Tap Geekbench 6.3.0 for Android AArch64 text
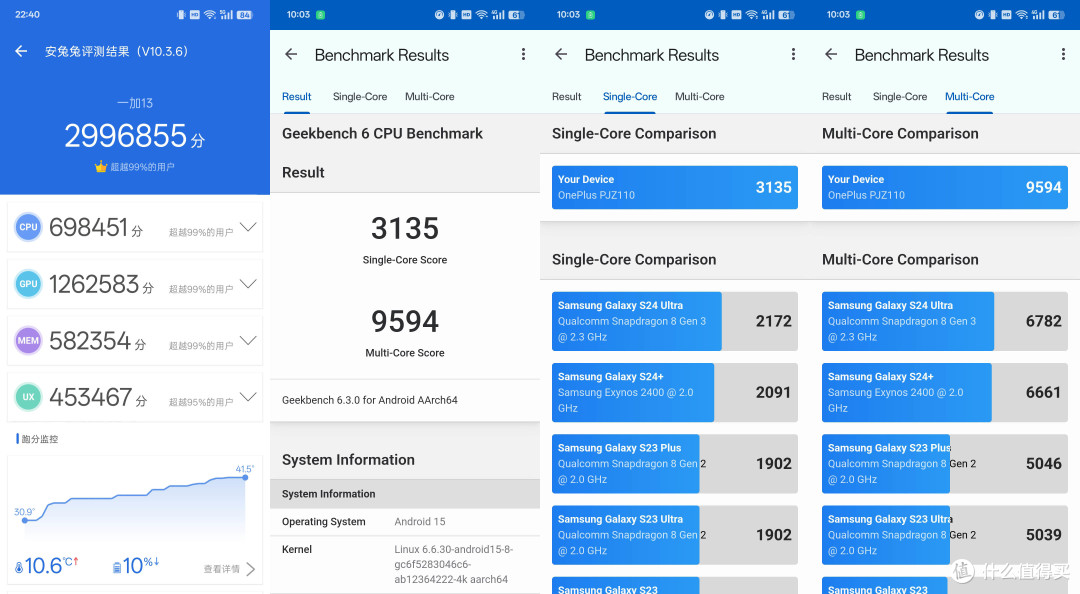This screenshot has width=1080, height=594. click(370, 400)
